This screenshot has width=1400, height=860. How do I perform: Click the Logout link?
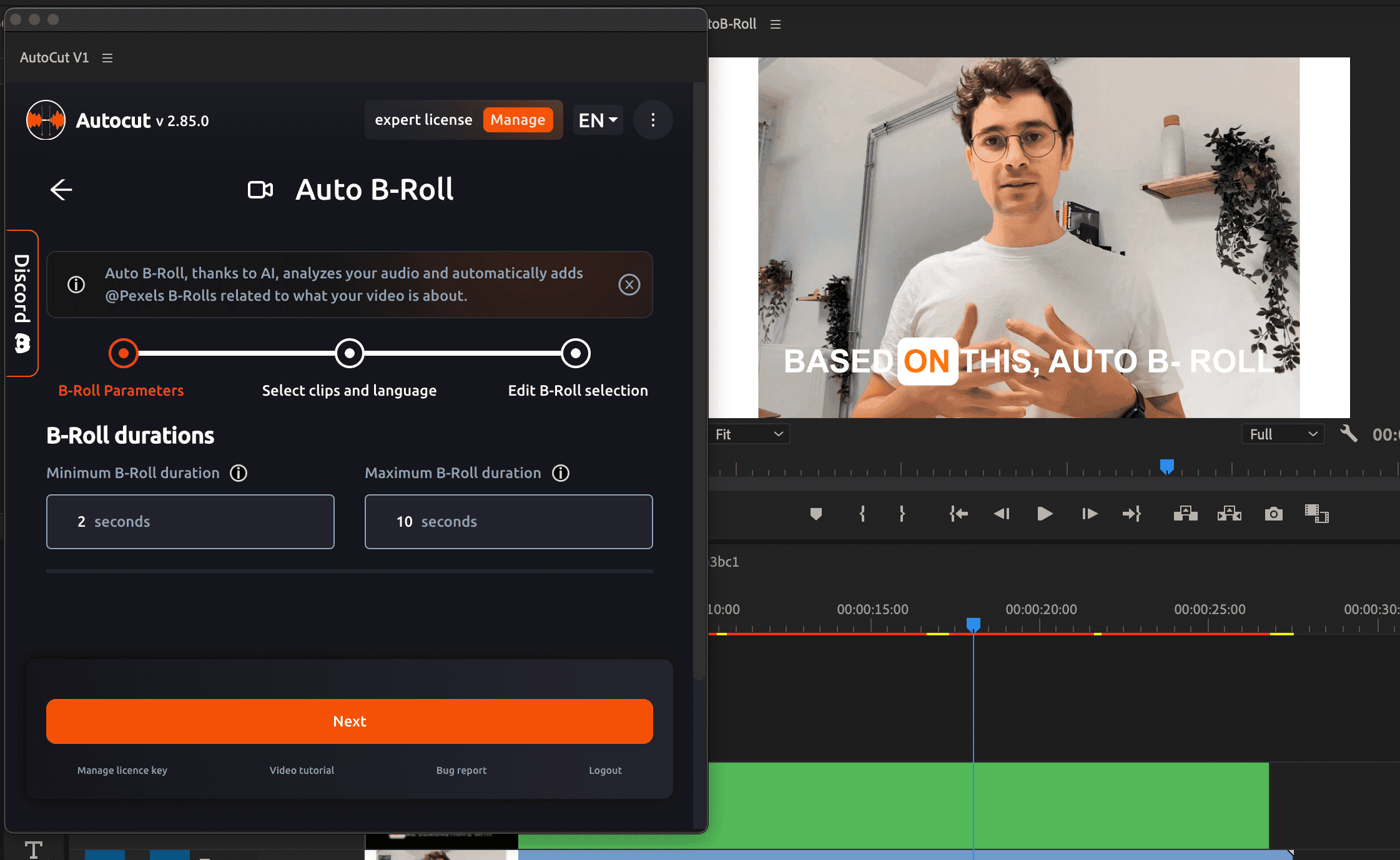[605, 770]
